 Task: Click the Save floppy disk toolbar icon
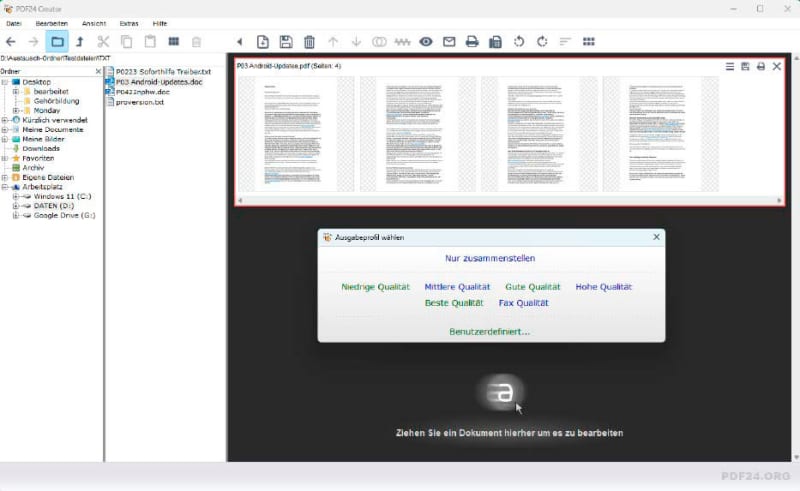pos(286,42)
